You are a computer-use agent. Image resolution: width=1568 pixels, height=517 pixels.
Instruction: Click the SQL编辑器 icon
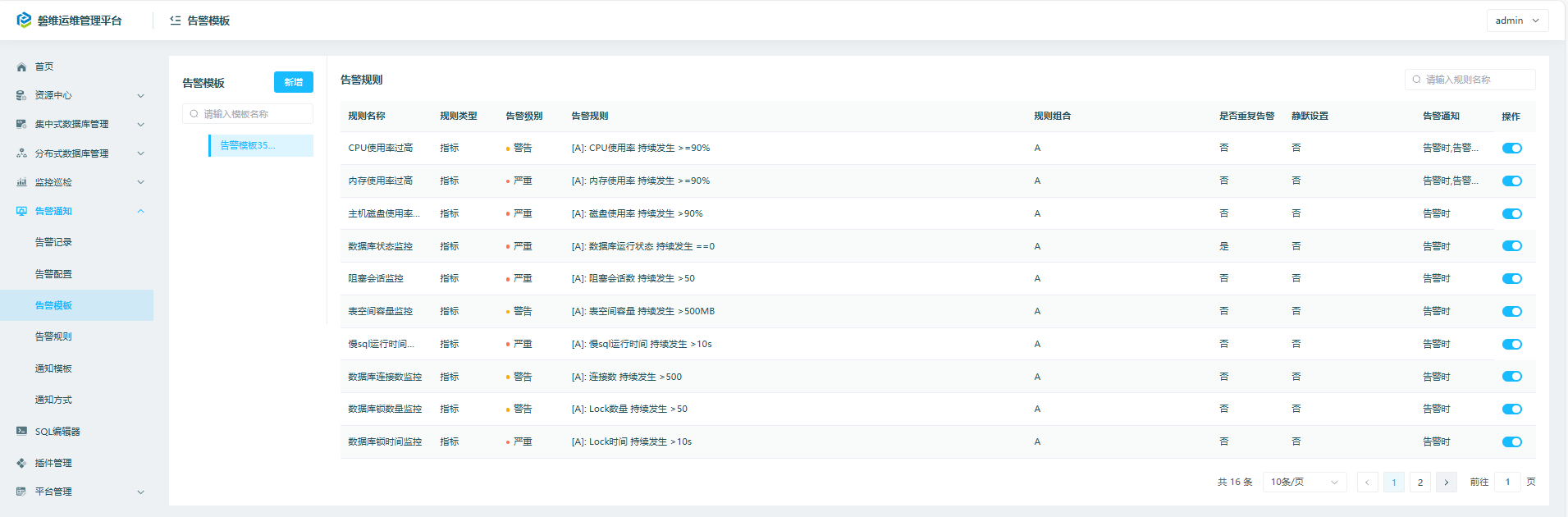(x=21, y=431)
